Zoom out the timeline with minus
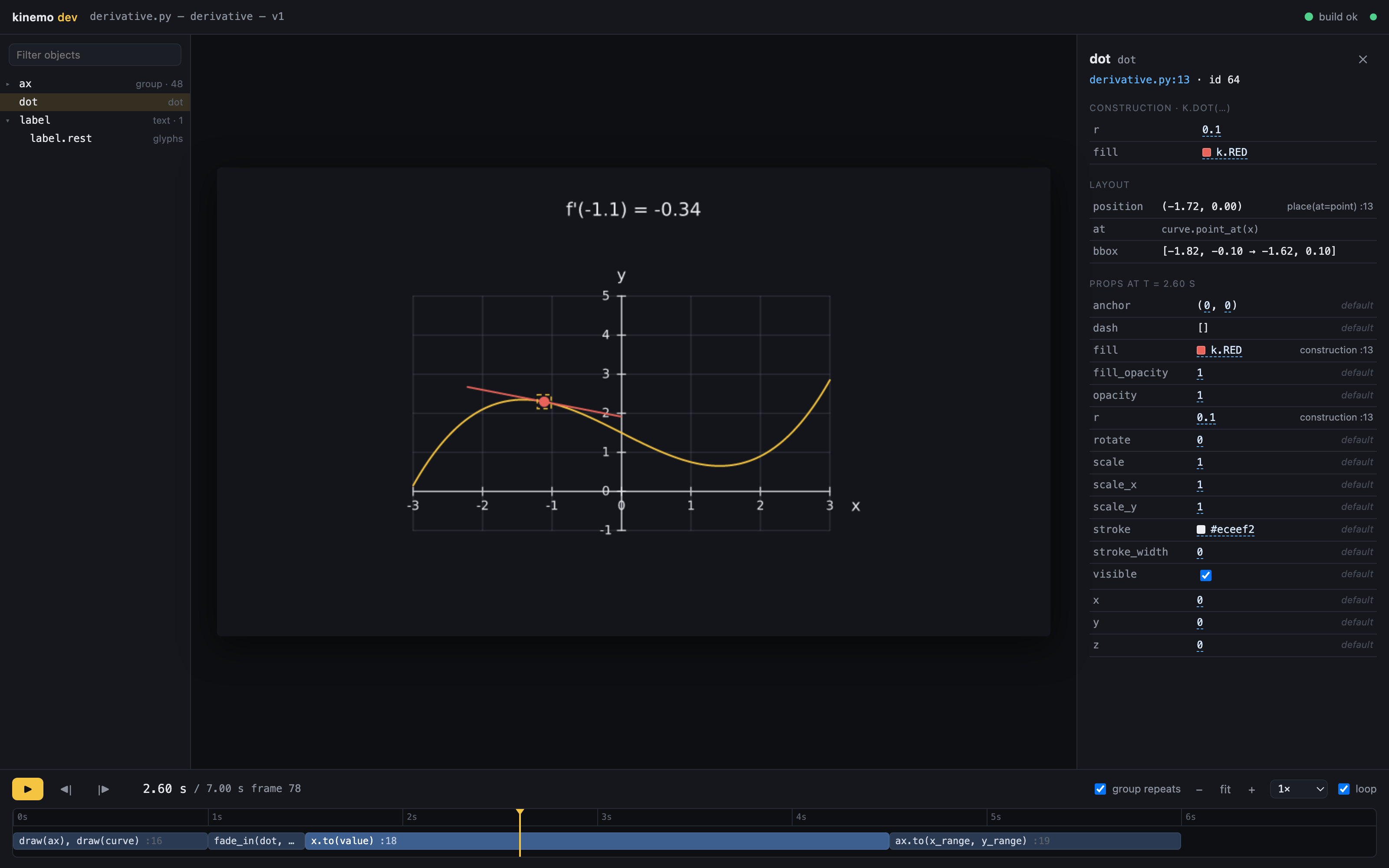Viewport: 1389px width, 868px height. pyautogui.click(x=1199, y=789)
